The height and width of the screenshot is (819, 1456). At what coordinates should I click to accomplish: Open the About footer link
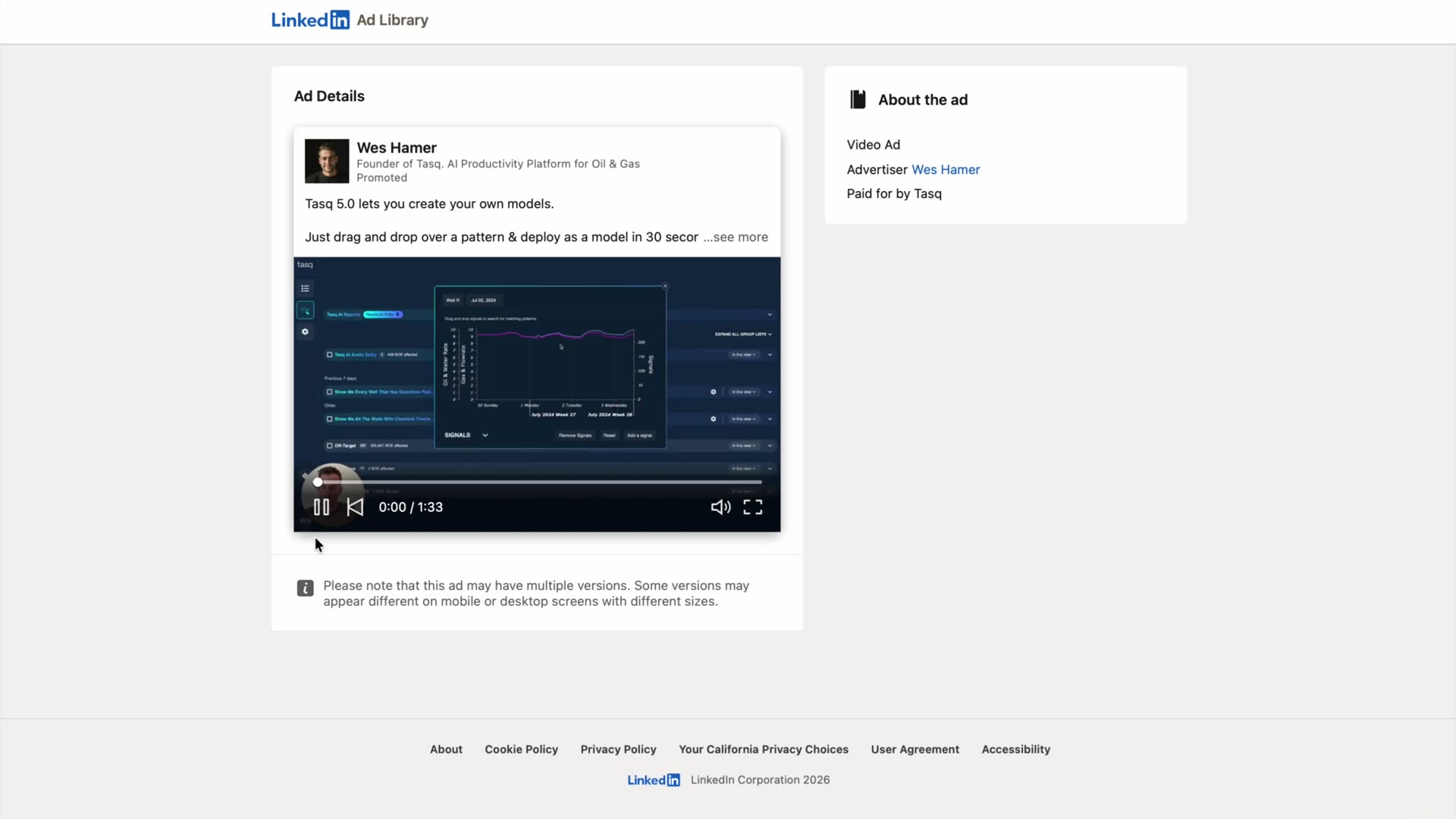[446, 749]
